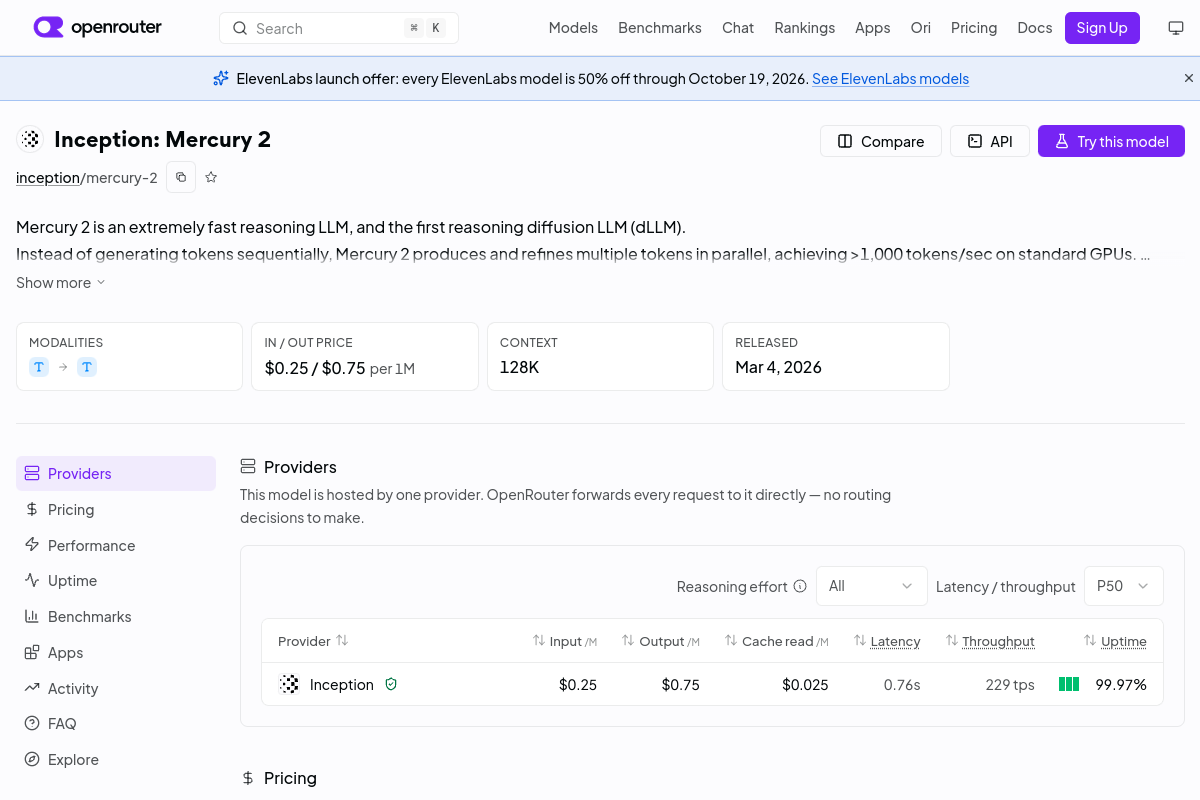Screen dimensions: 1200x800
Task: Expand the description with Show more
Action: (61, 283)
